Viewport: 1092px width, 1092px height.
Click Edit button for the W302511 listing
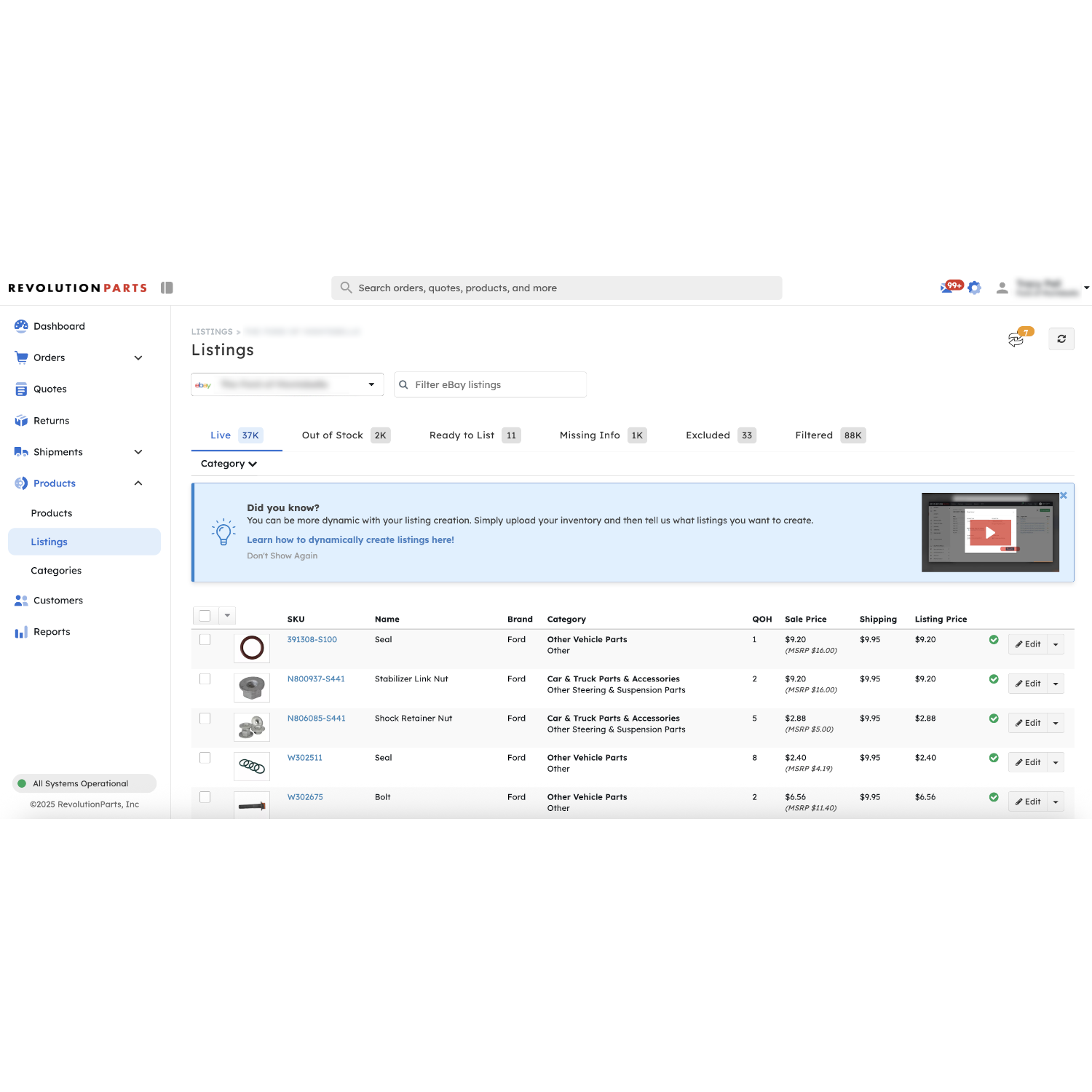(1027, 762)
